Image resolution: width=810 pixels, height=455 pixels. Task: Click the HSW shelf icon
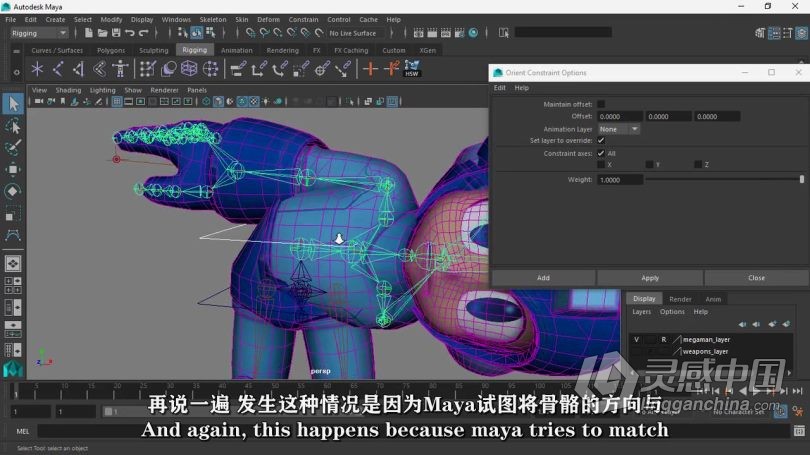pyautogui.click(x=412, y=69)
